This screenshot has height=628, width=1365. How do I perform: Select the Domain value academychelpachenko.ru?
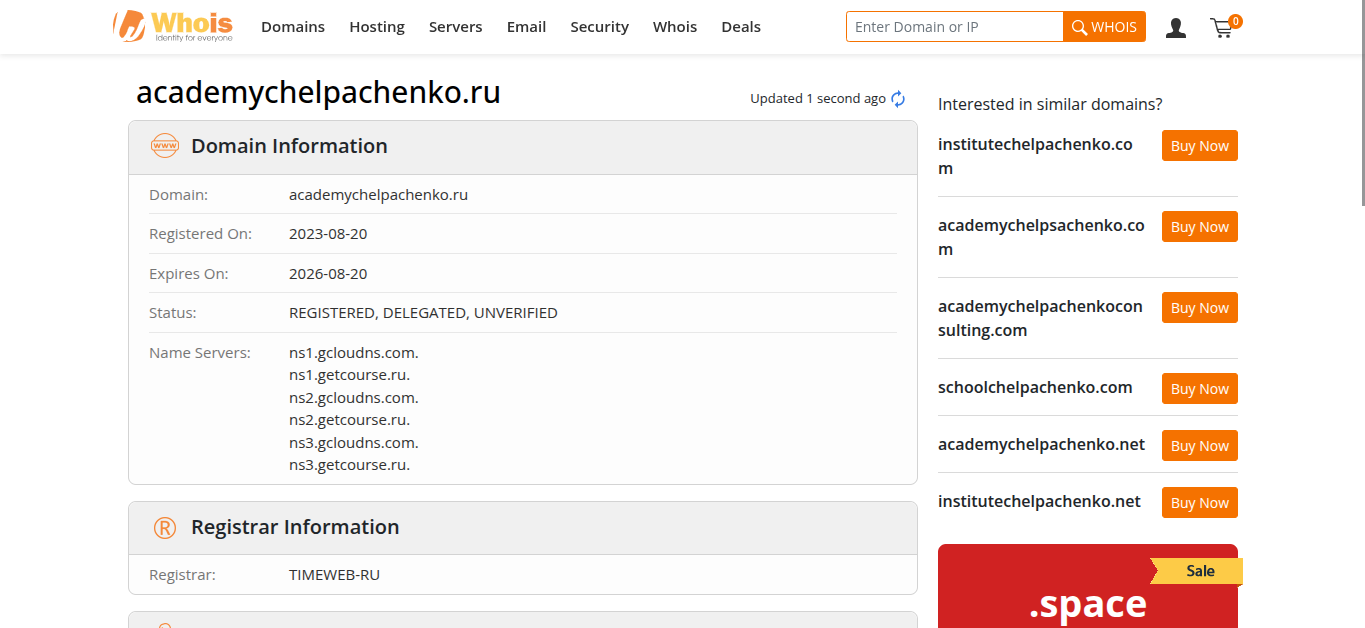(378, 195)
